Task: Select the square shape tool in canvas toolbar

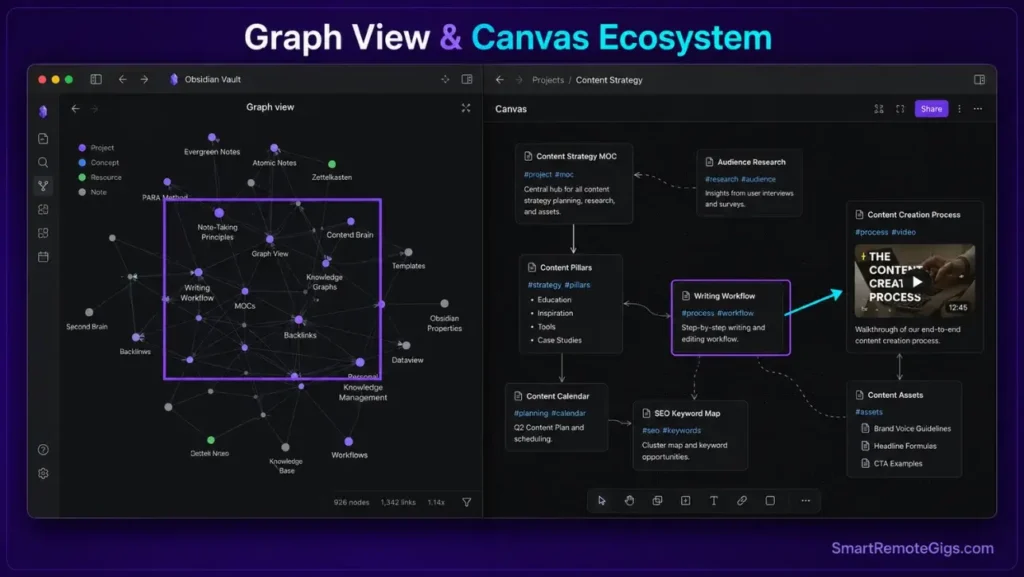Action: (770, 501)
